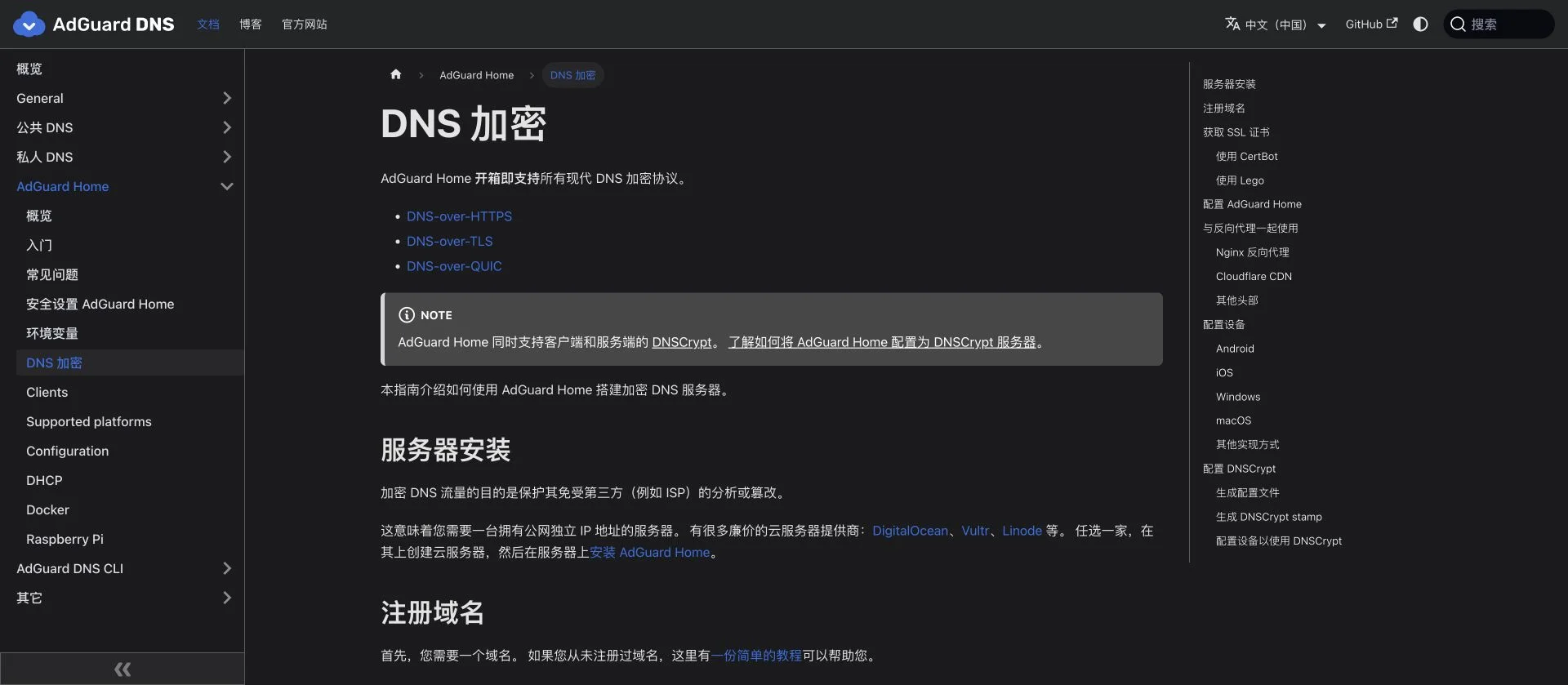This screenshot has height=685, width=1568.
Task: Jump to 获取 SSL 证书 in contents
Action: click(1236, 132)
